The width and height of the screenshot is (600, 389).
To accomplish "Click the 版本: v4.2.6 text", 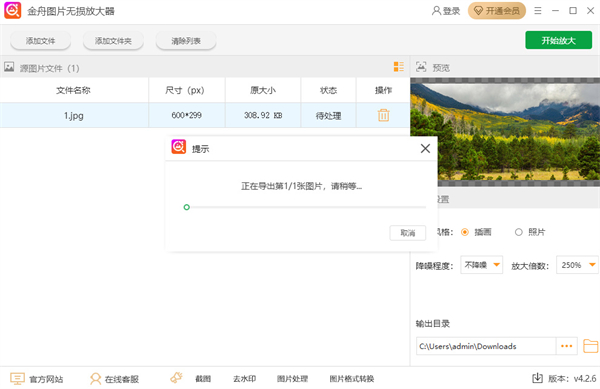I will (x=572, y=379).
